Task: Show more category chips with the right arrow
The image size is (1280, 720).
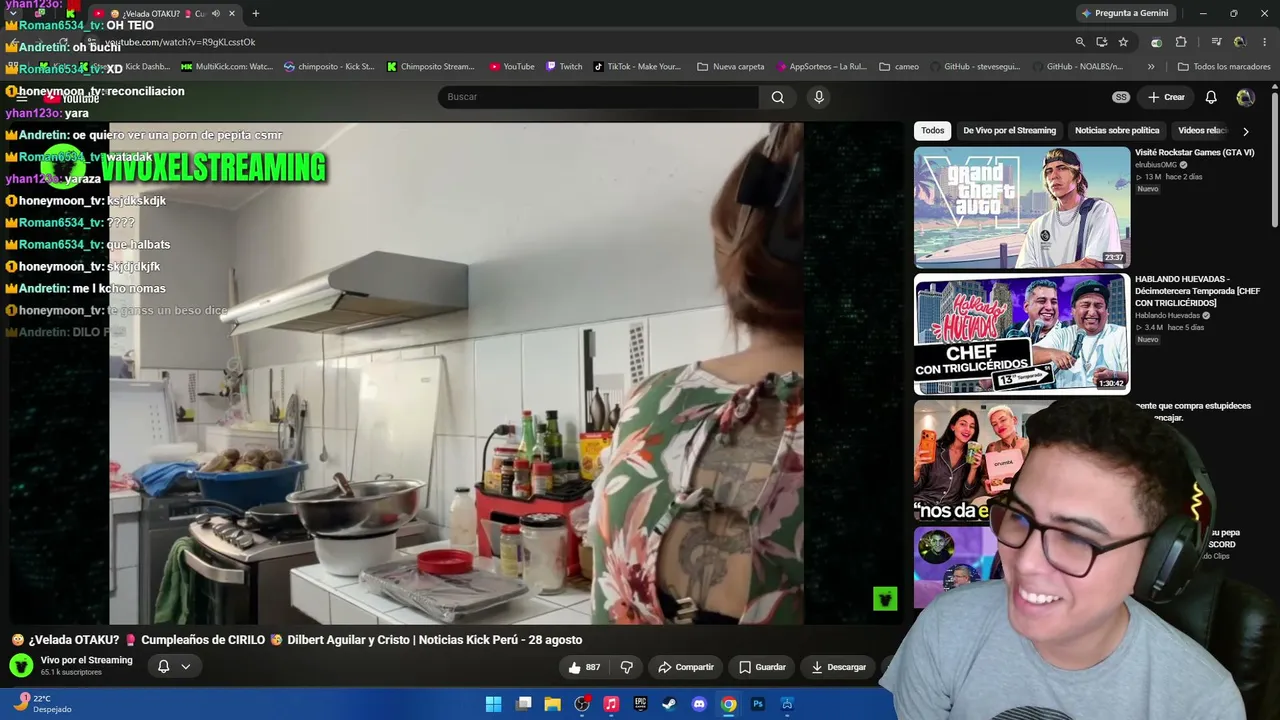Action: coord(1245,131)
